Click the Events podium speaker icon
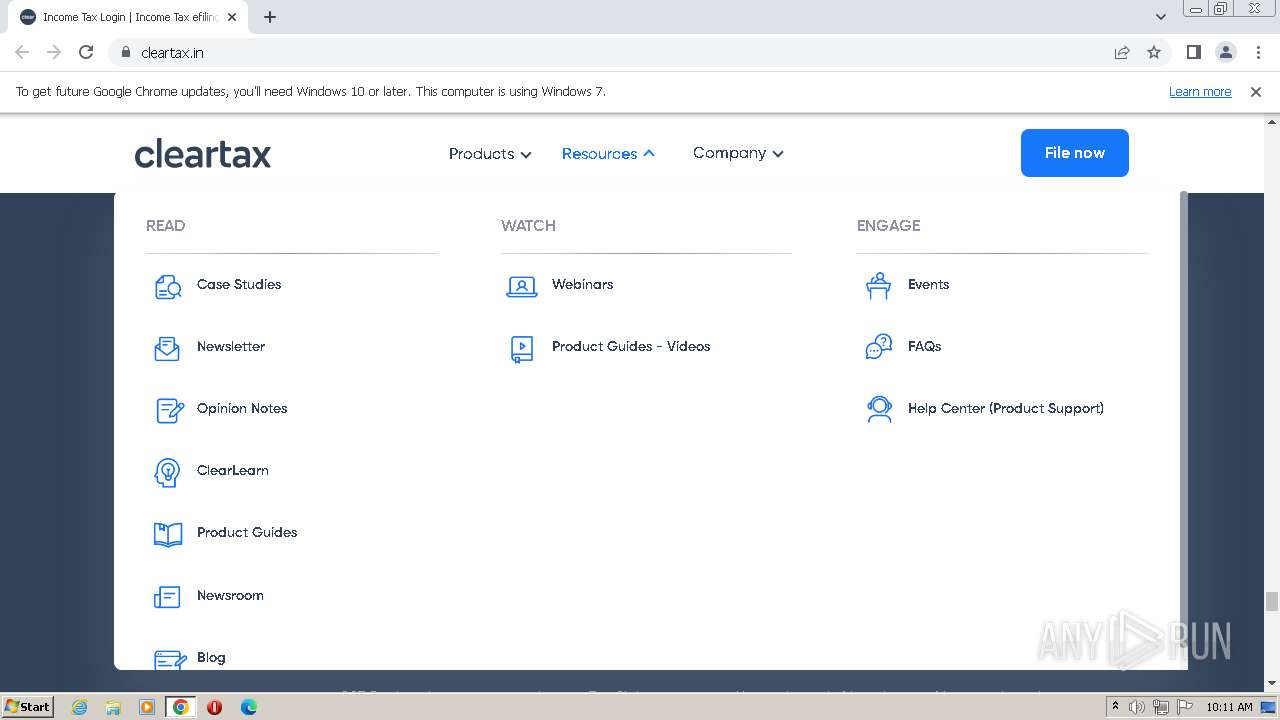Image resolution: width=1280 pixels, height=720 pixels. click(878, 286)
